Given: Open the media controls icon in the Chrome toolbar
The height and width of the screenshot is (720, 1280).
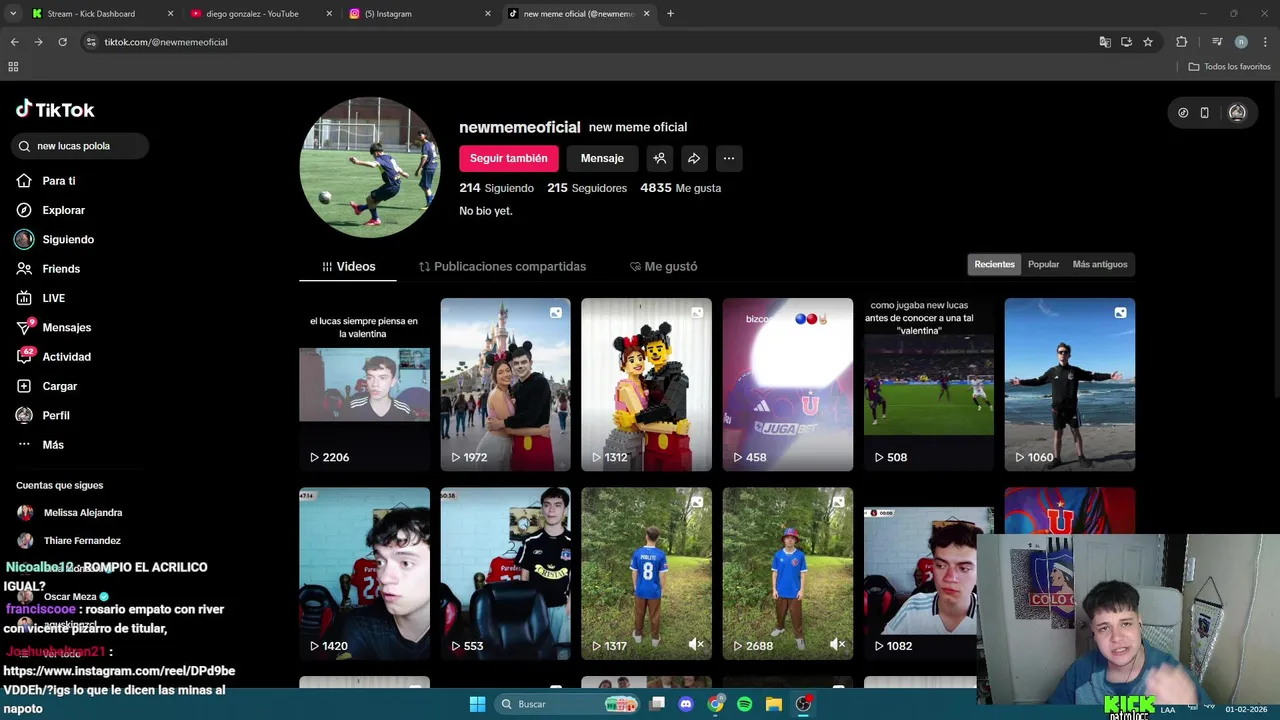Looking at the screenshot, I should (1217, 42).
